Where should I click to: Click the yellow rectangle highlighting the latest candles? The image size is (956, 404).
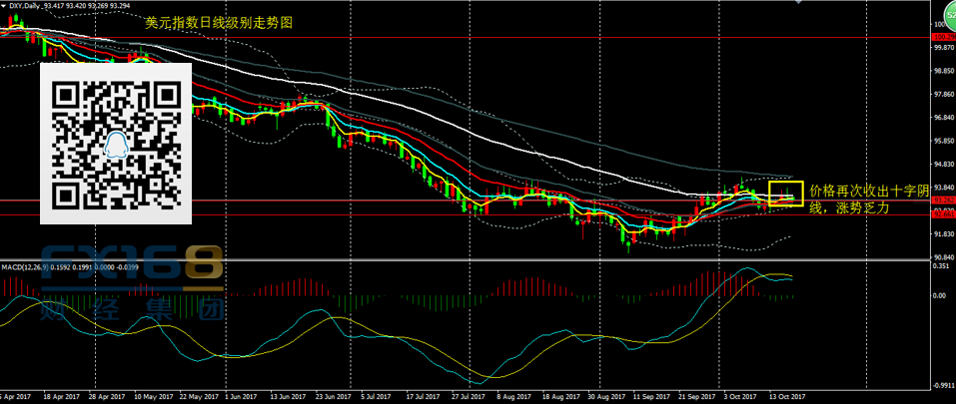coord(785,194)
